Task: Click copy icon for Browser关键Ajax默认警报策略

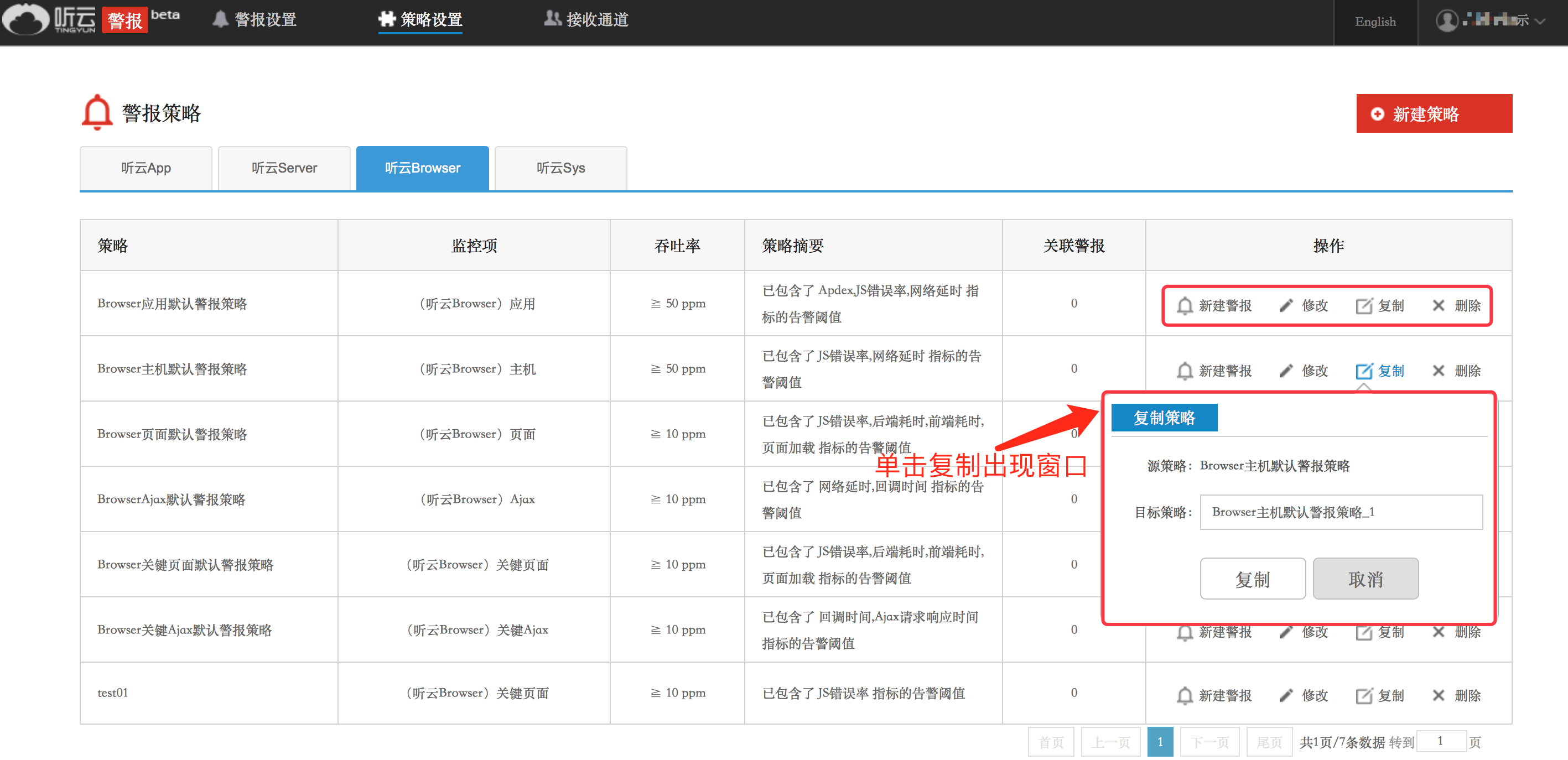Action: 1364,633
